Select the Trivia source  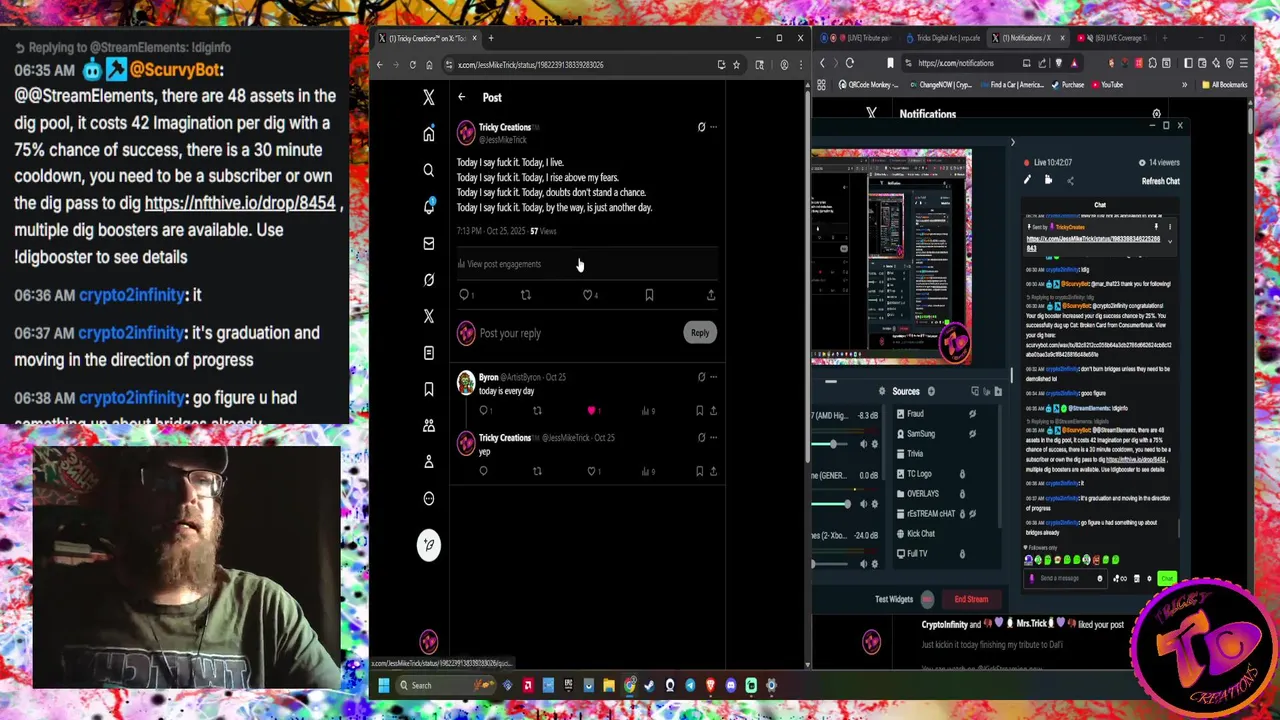coord(915,454)
